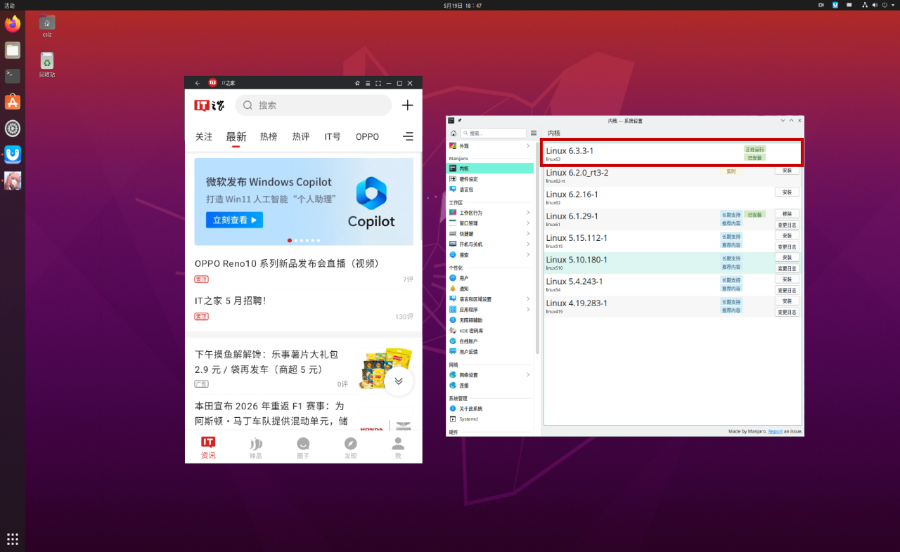This screenshot has height=552, width=900.
Task: Open the Files manager in the dock
Action: tap(13, 50)
